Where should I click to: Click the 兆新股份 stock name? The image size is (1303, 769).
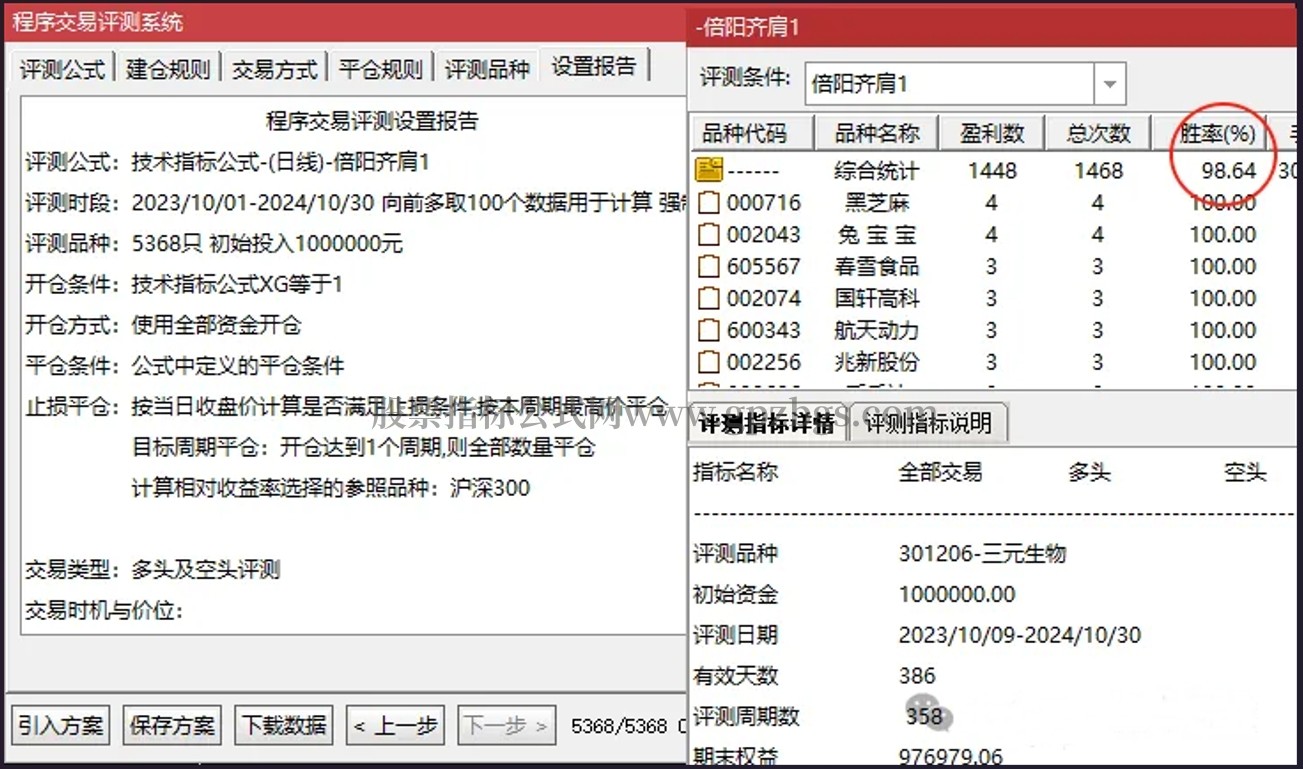pos(876,362)
